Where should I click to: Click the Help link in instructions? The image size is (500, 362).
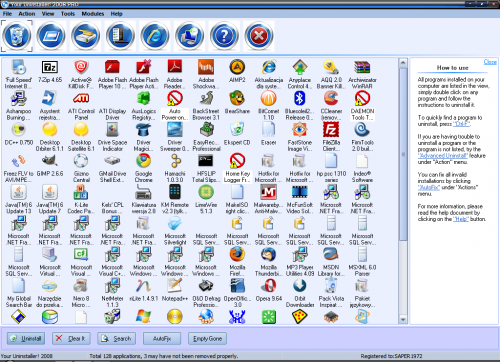click(x=461, y=219)
